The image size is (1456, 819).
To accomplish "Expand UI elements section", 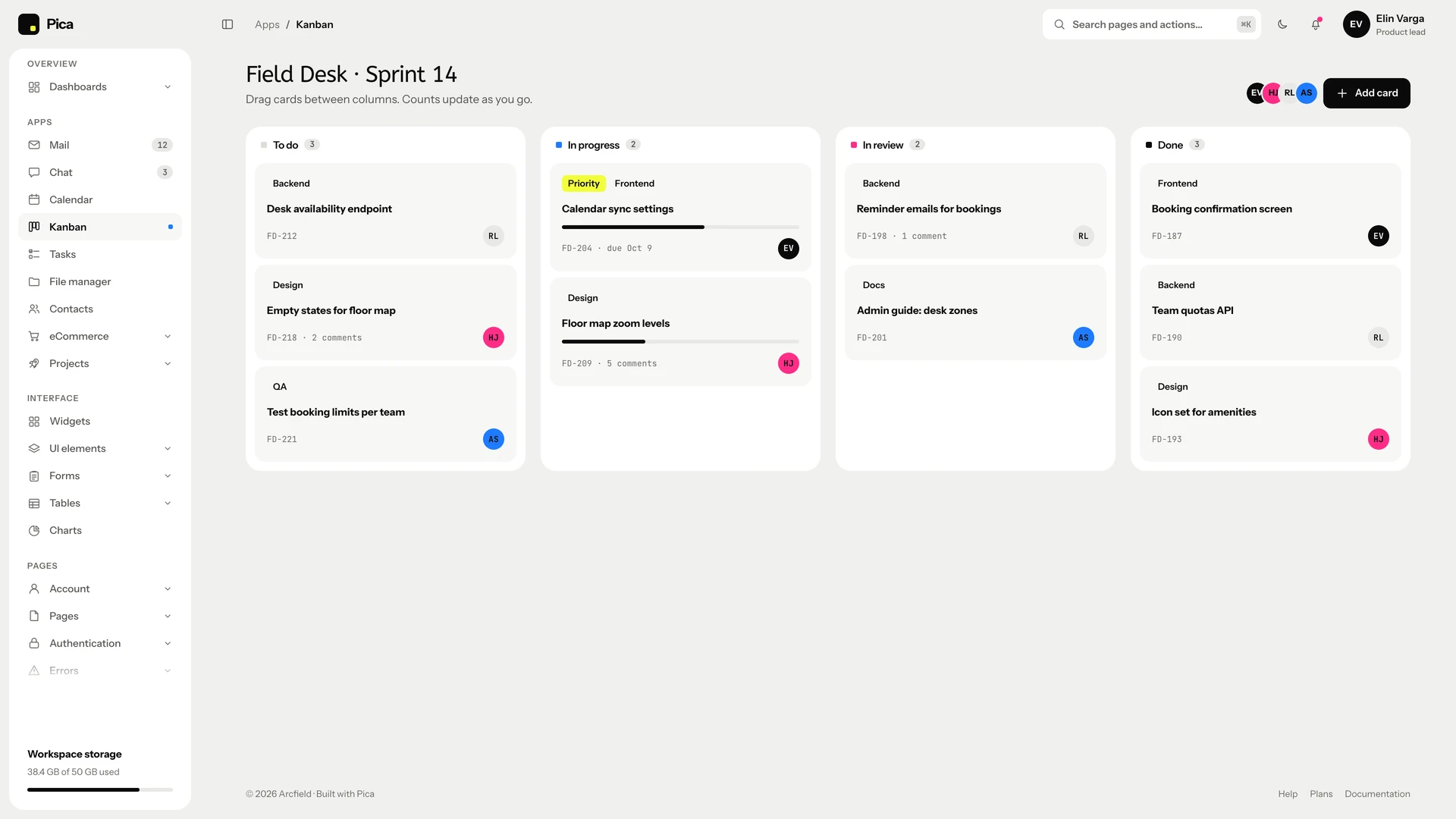I will coord(100,448).
